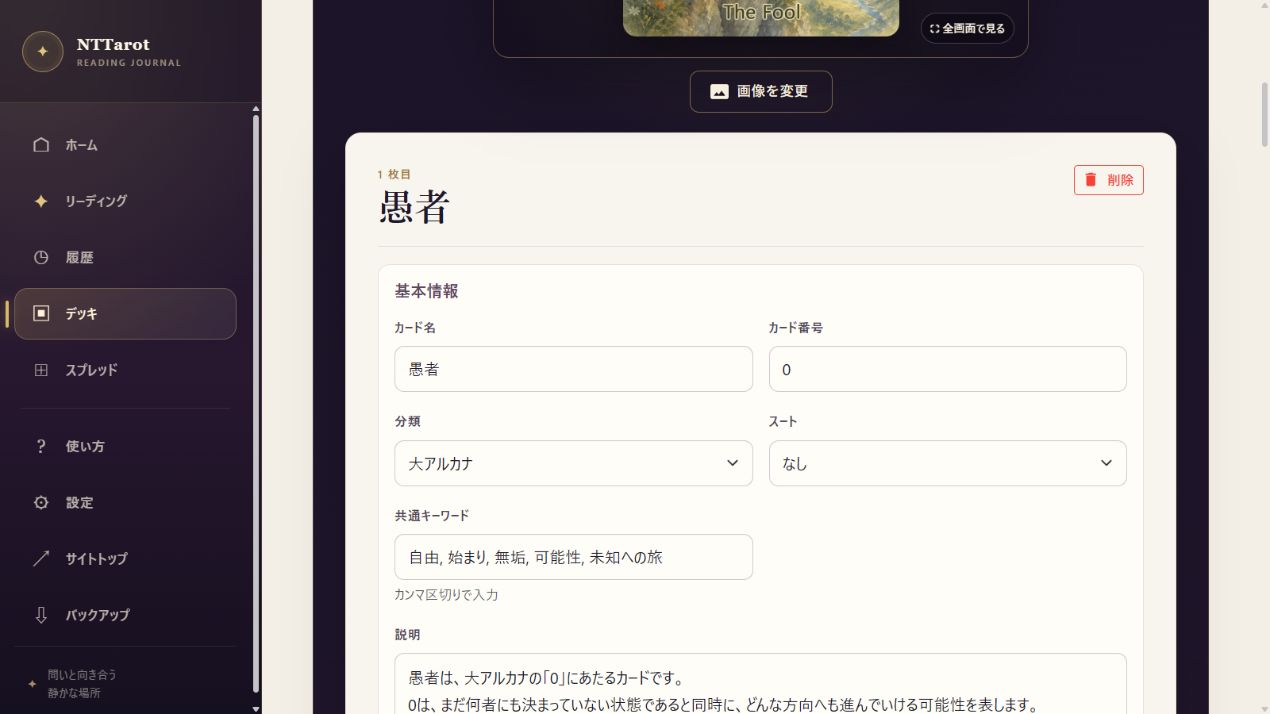The image size is (1270, 714).
Task: Click the カンマ区切りで入力 hint text
Action: (446, 595)
